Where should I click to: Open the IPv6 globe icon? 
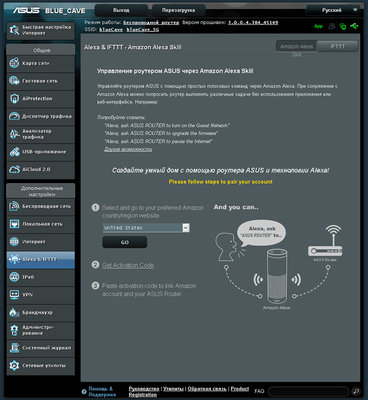[14, 277]
